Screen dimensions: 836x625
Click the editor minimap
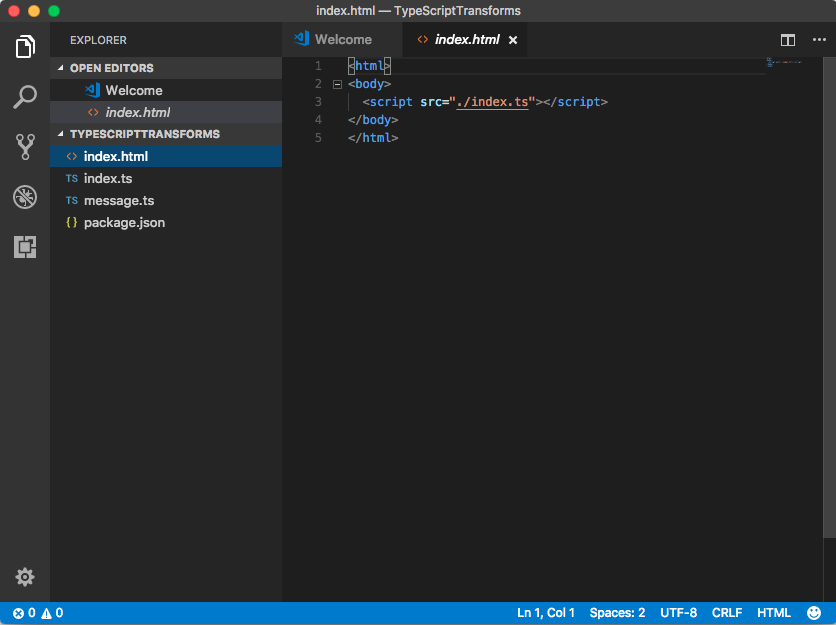(x=785, y=62)
